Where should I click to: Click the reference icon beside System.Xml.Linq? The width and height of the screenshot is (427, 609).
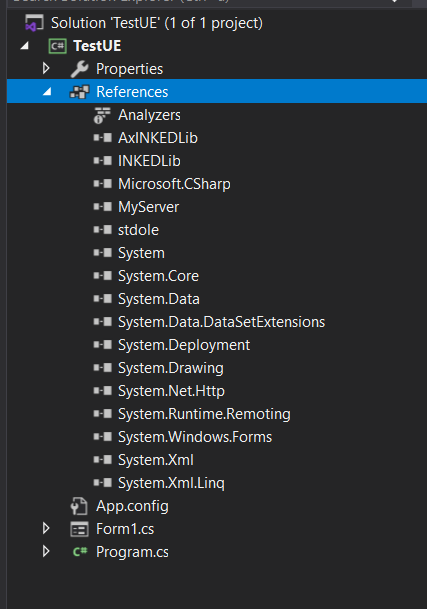pyautogui.click(x=103, y=483)
